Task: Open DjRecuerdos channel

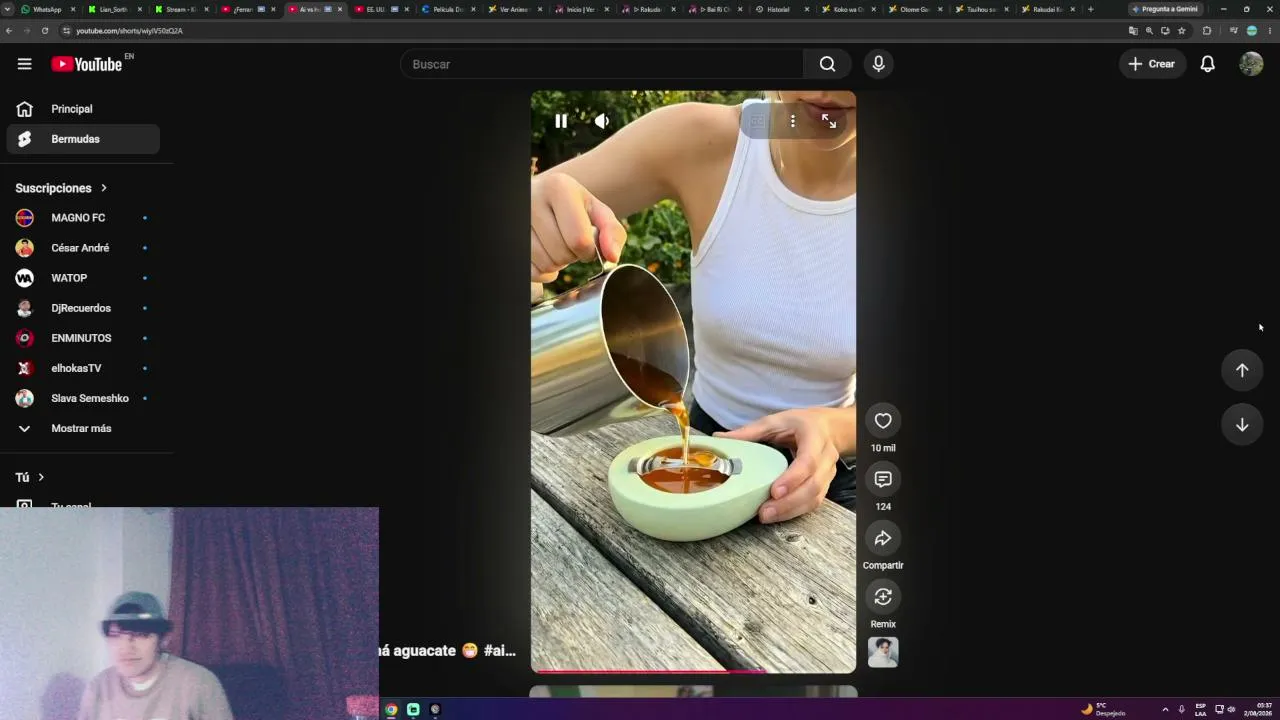Action: [83, 308]
